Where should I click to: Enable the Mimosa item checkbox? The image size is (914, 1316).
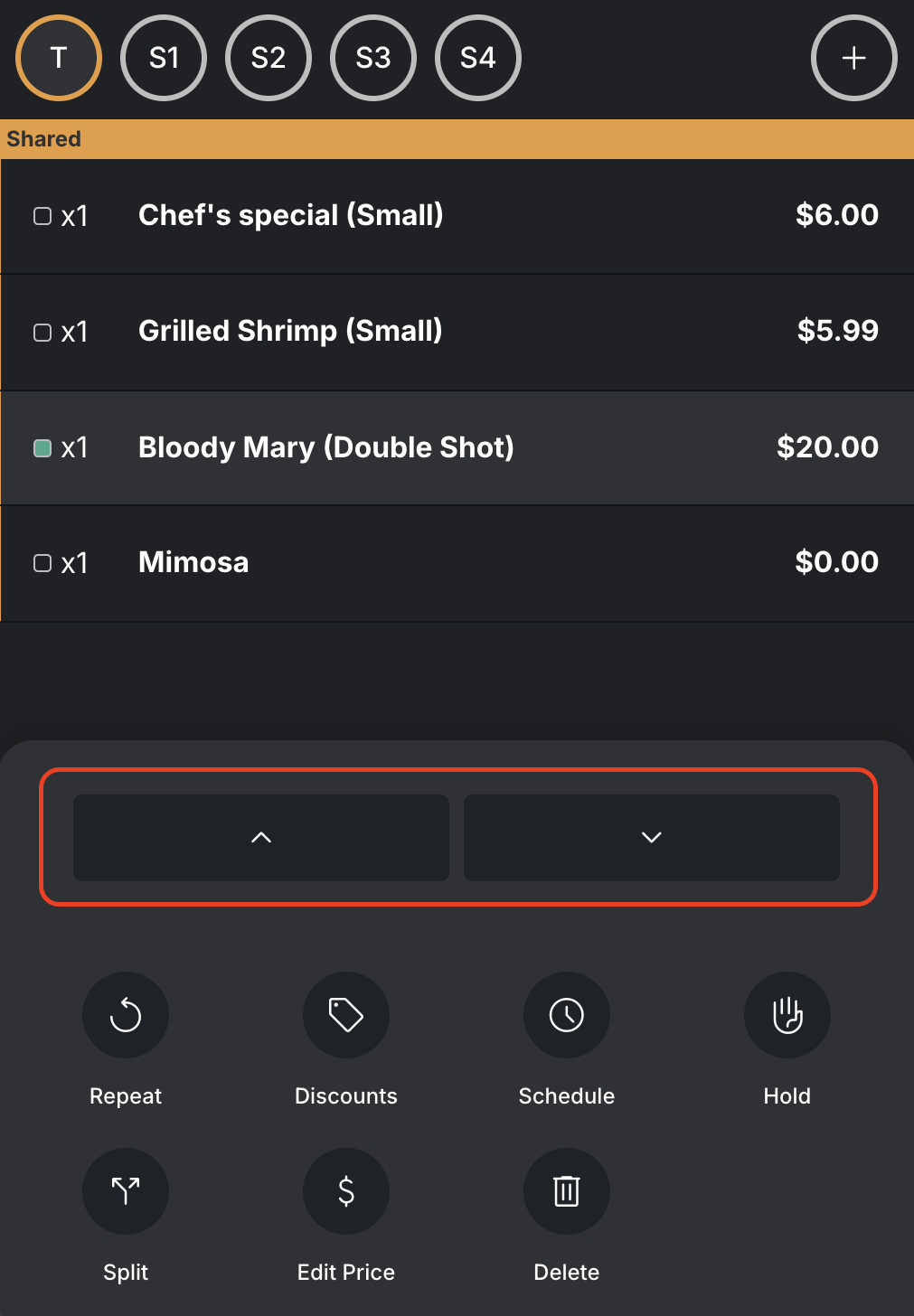(x=42, y=563)
